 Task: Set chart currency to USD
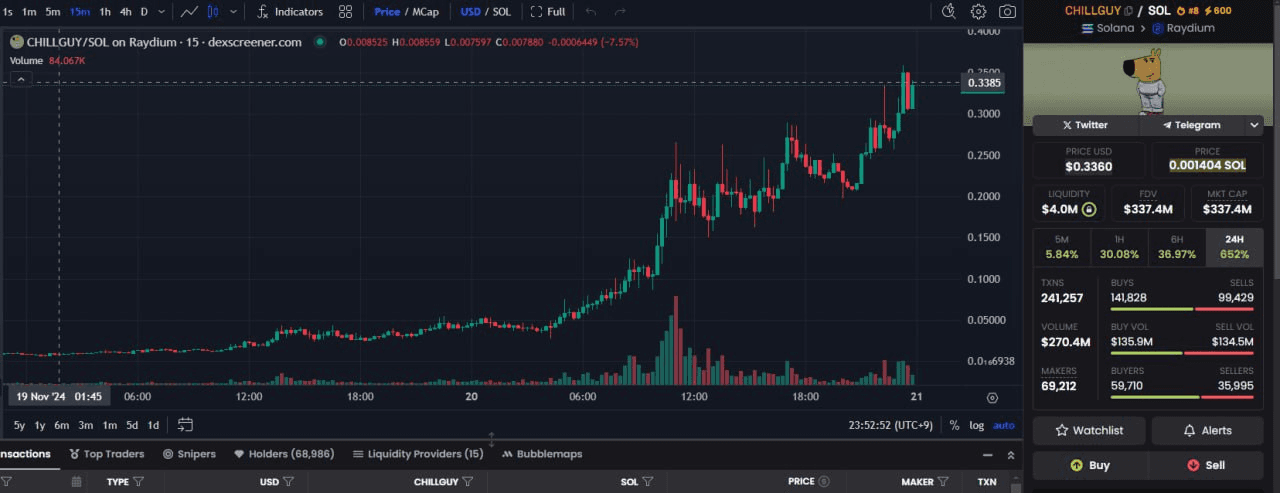pos(470,12)
